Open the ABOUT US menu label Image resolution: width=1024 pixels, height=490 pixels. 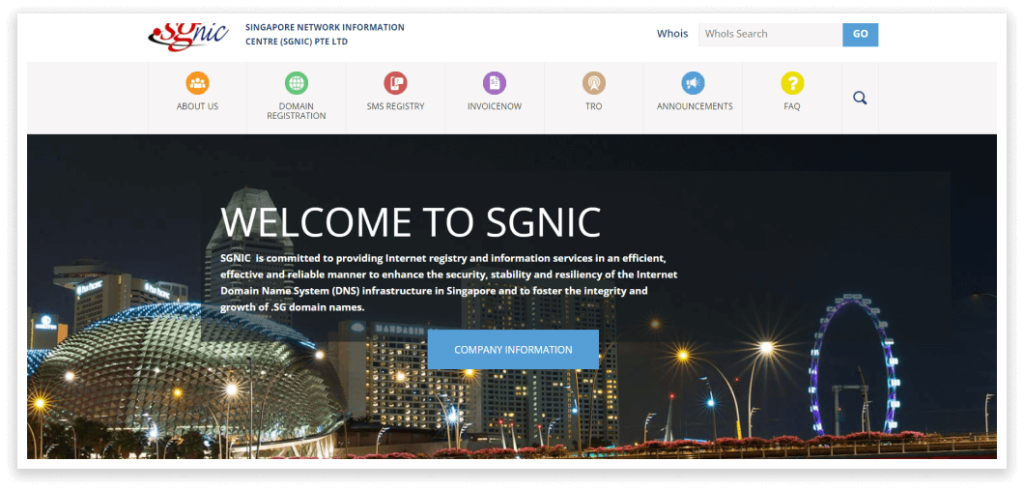[x=197, y=106]
